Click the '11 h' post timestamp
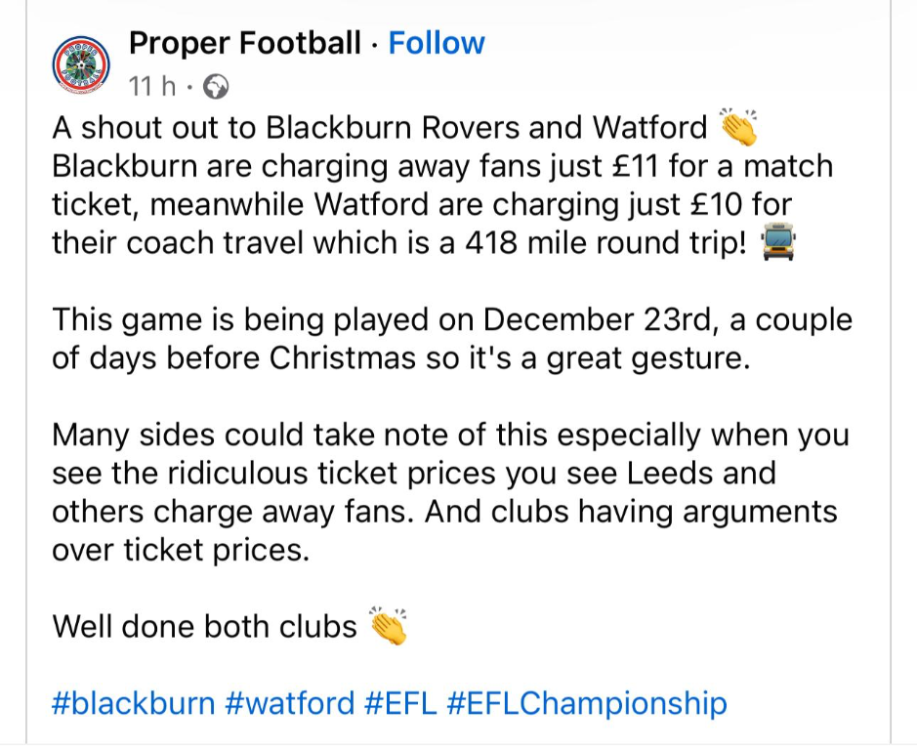 (x=153, y=88)
